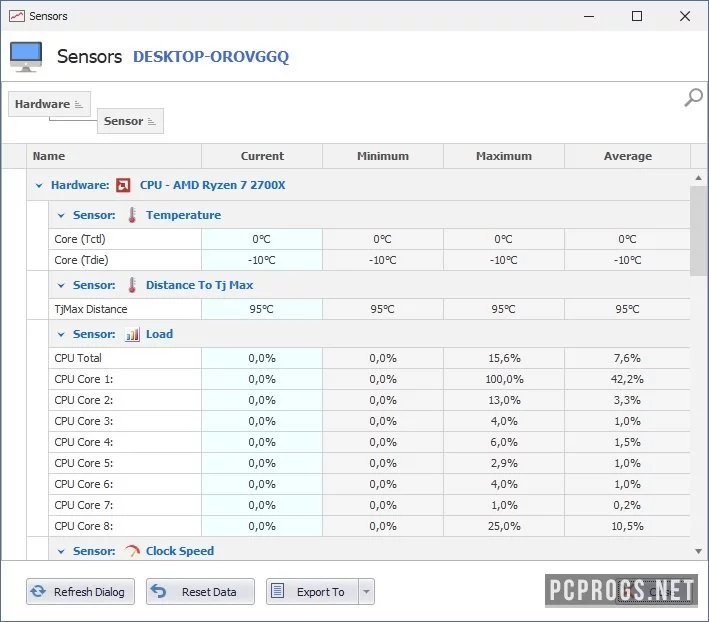
Task: Click the Distance To Tj Max thermometer icon
Action: point(132,285)
